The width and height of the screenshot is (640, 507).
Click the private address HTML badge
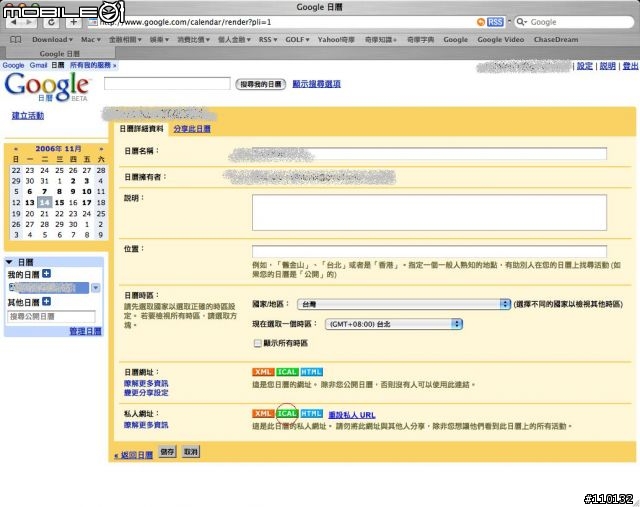pyautogui.click(x=311, y=414)
